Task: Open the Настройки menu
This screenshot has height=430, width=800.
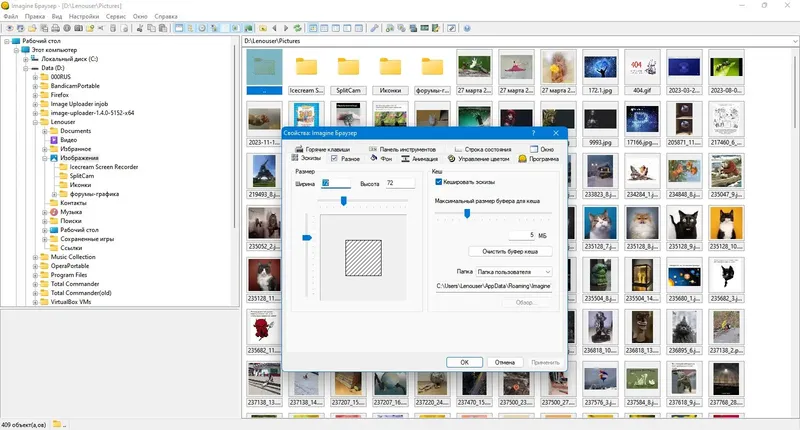Action: pos(84,16)
